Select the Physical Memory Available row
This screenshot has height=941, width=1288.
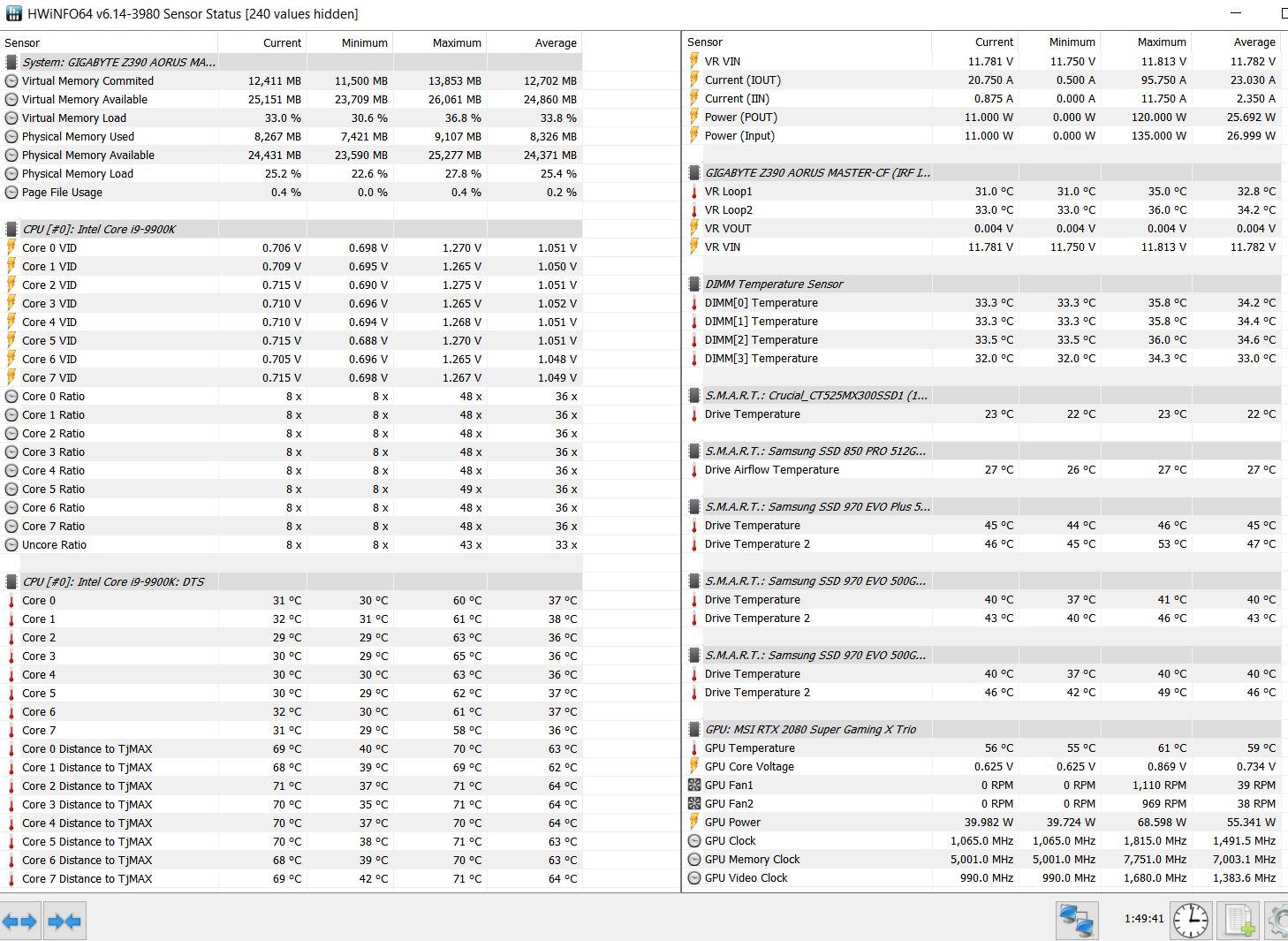coord(292,155)
